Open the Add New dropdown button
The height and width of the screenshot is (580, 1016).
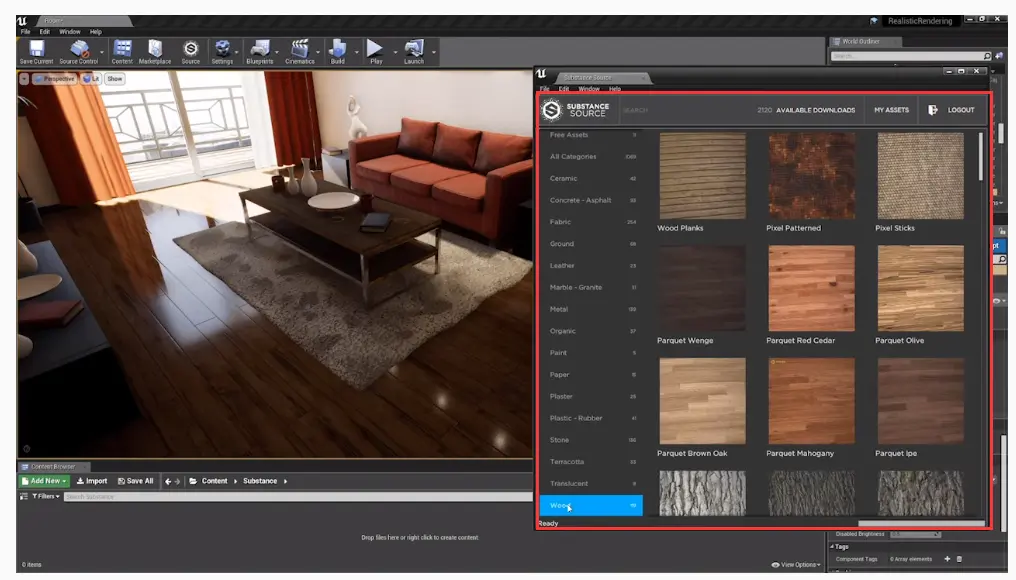pyautogui.click(x=43, y=481)
